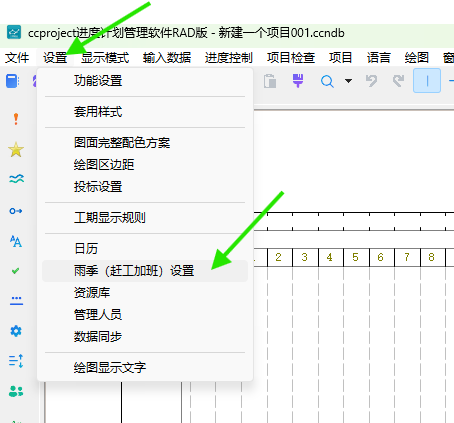Screen dimensions: 454x423
Task: Select the yellow star sidebar icon
Action: tap(16, 149)
